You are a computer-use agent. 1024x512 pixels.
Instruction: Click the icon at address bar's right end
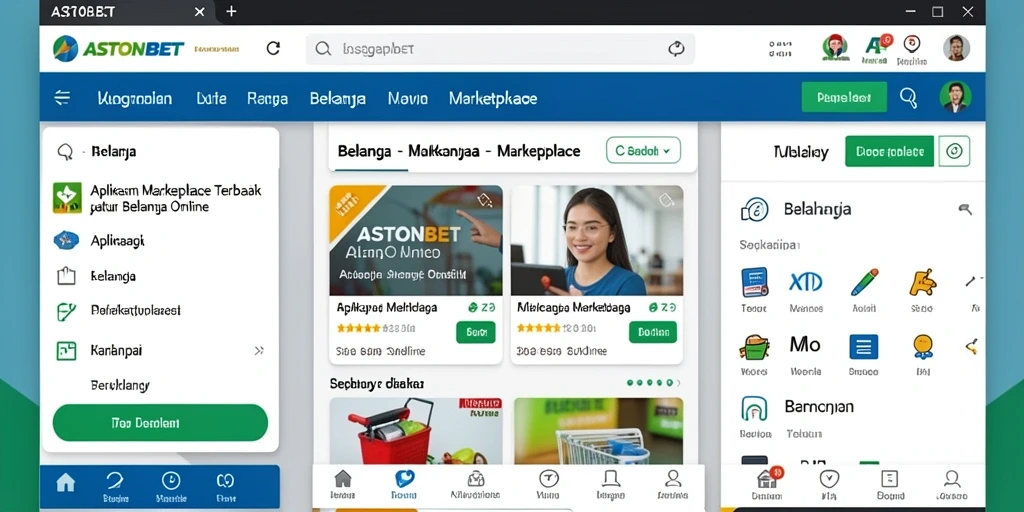677,49
